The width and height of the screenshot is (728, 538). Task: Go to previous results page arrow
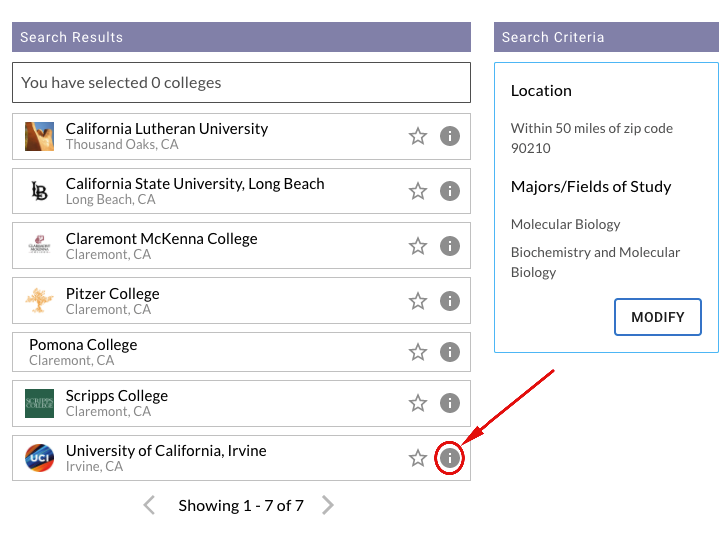(x=149, y=505)
